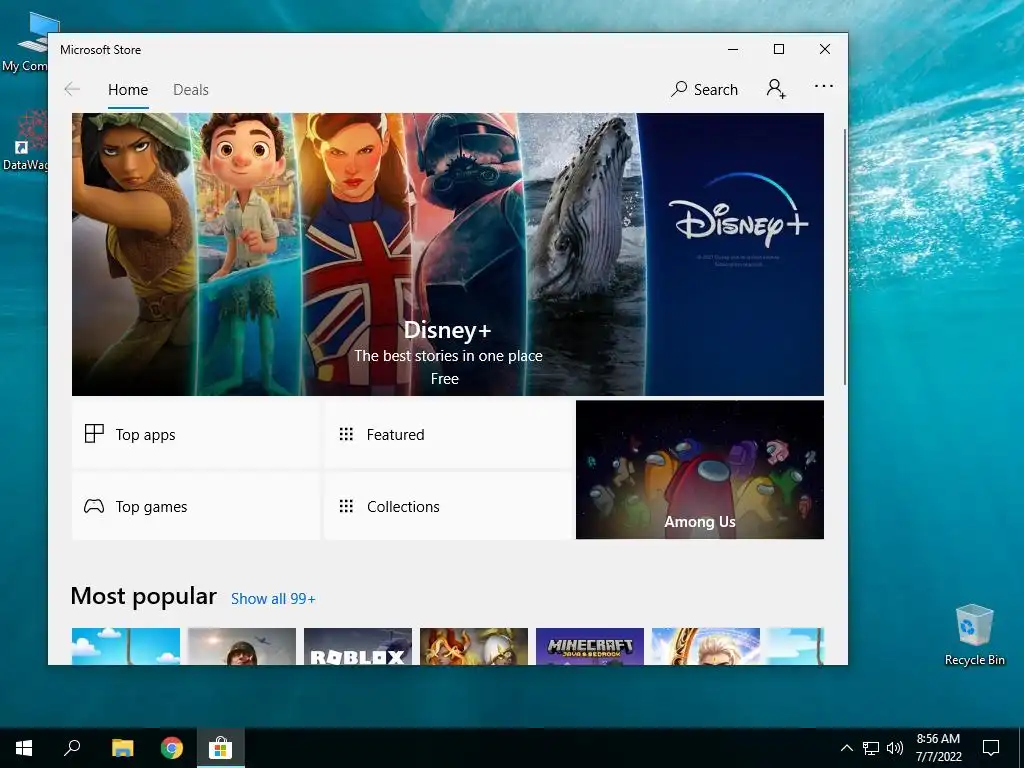Viewport: 1024px width, 768px height.
Task: Click the Microsoft Store taskbar icon
Action: coord(221,748)
